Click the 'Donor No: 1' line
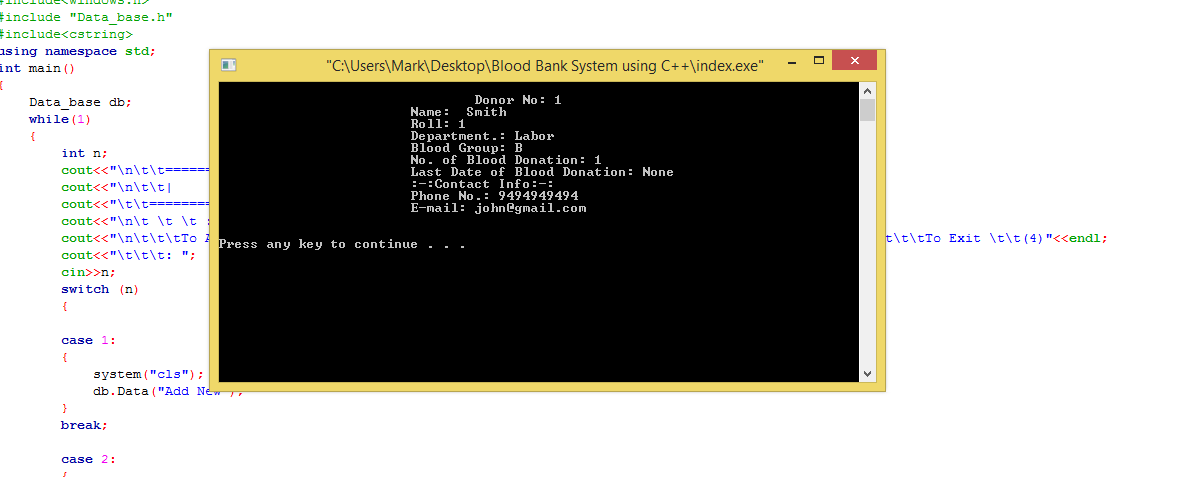The image size is (1201, 477). [x=518, y=100]
